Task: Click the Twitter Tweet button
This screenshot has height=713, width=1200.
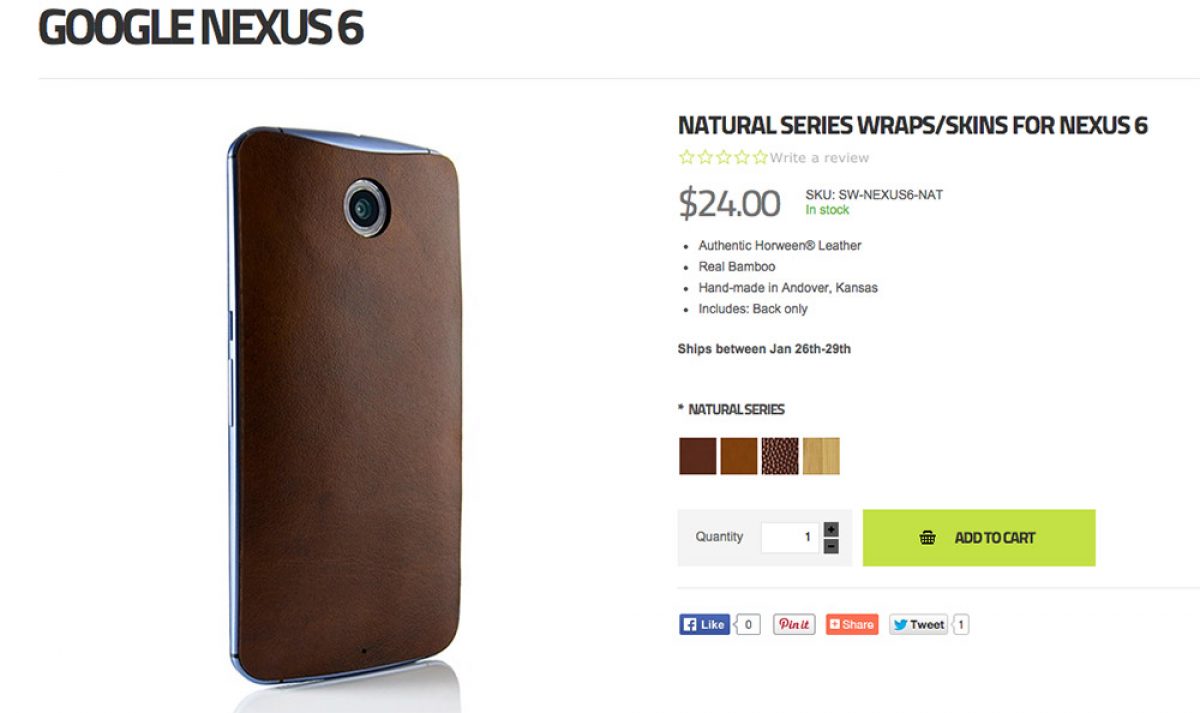Action: (918, 624)
